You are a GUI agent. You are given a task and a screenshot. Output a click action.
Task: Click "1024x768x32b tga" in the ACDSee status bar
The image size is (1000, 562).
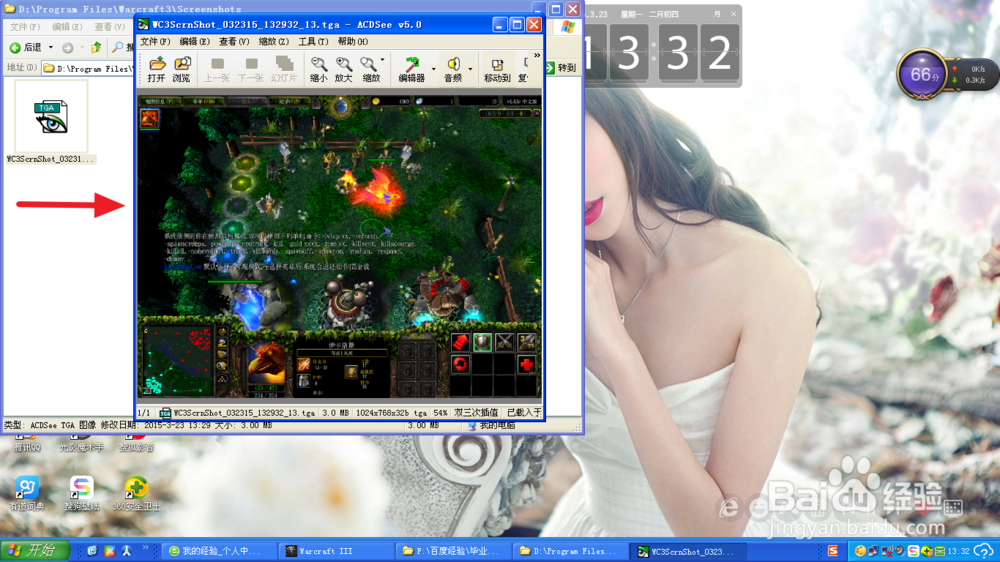coord(391,413)
